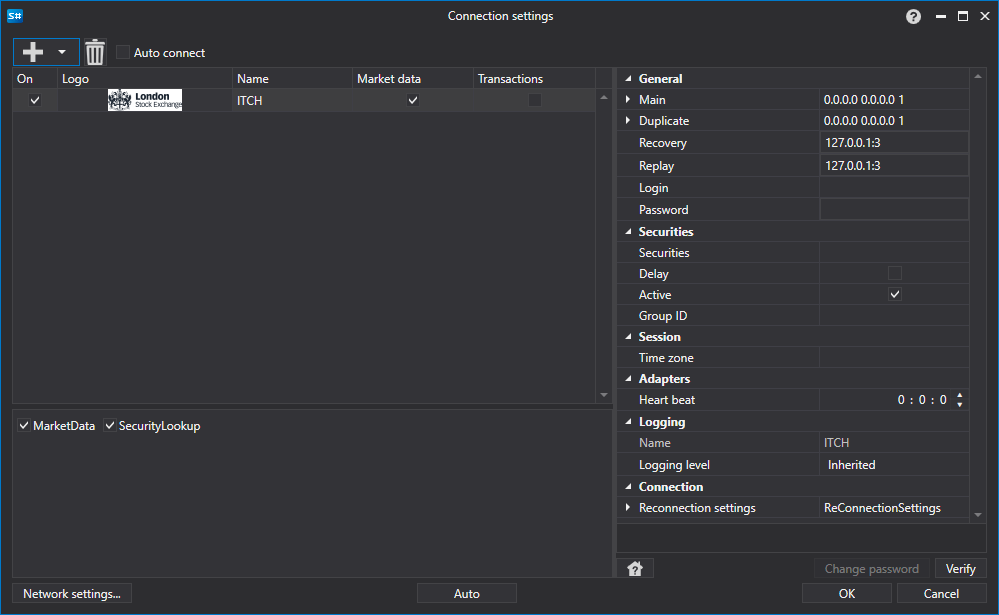Click the On column header
The height and width of the screenshot is (615, 999).
(x=35, y=78)
